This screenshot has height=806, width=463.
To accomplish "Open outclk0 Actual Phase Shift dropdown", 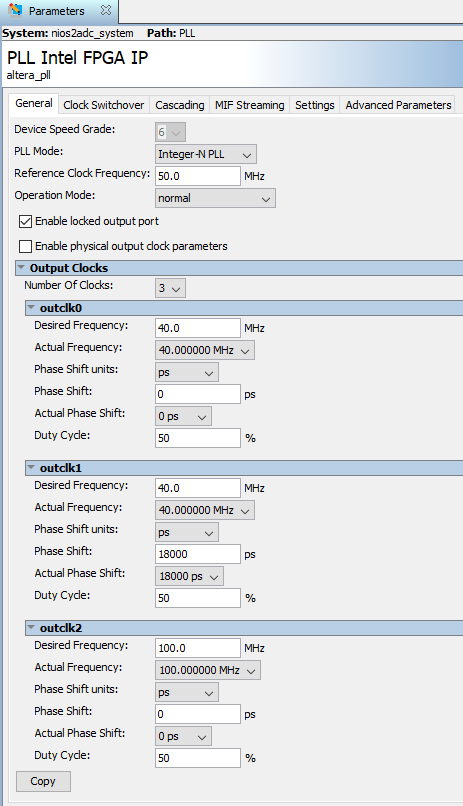I will coord(183,416).
